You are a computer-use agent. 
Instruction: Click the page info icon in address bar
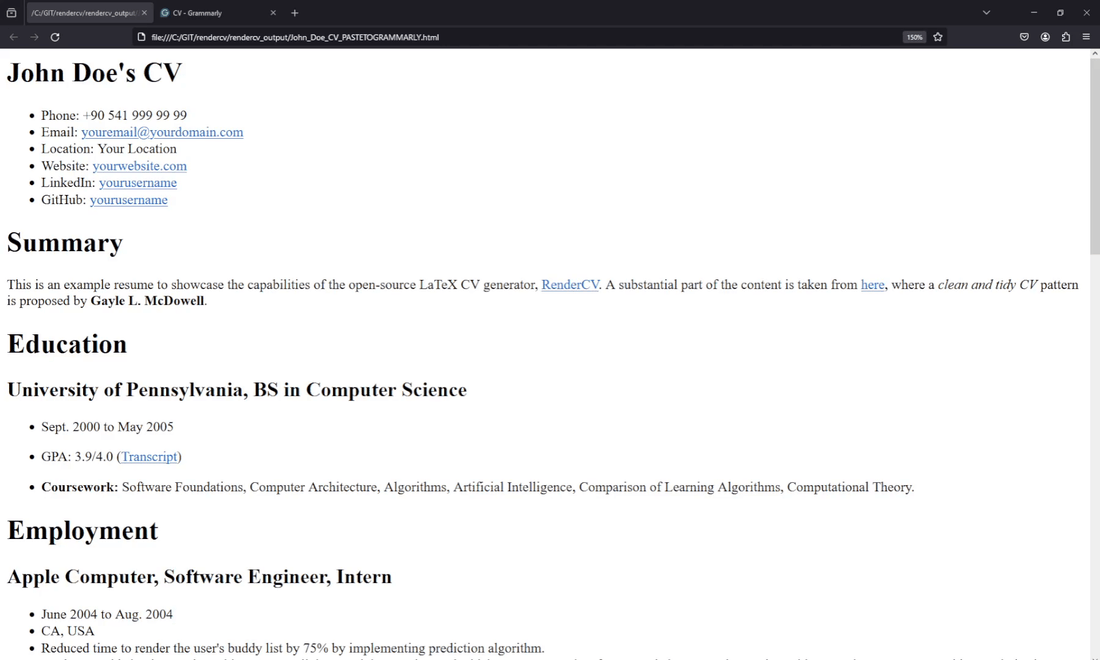(x=141, y=36)
